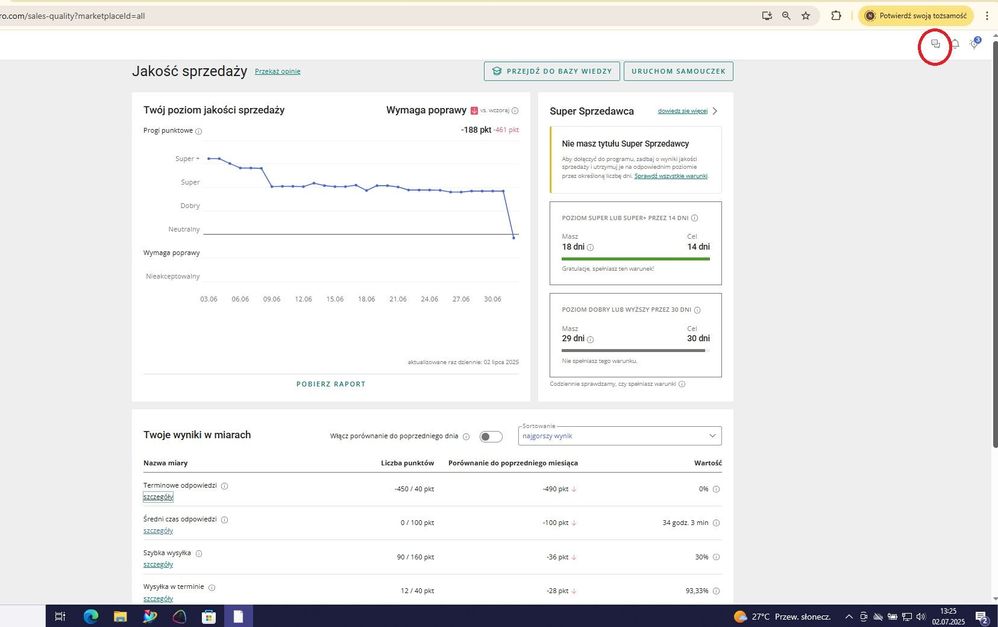998x627 pixels.
Task: Open the messages chat icon in the header
Action: pos(935,44)
